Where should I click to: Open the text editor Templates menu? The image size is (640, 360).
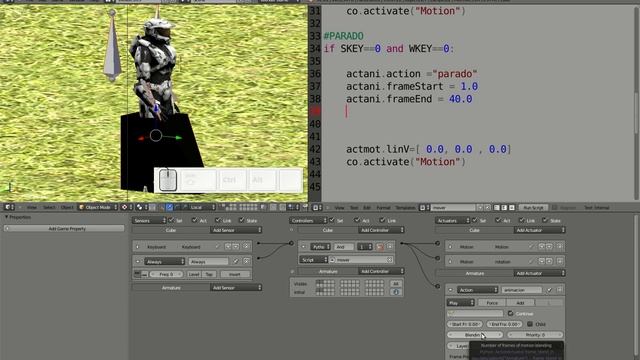pos(405,207)
